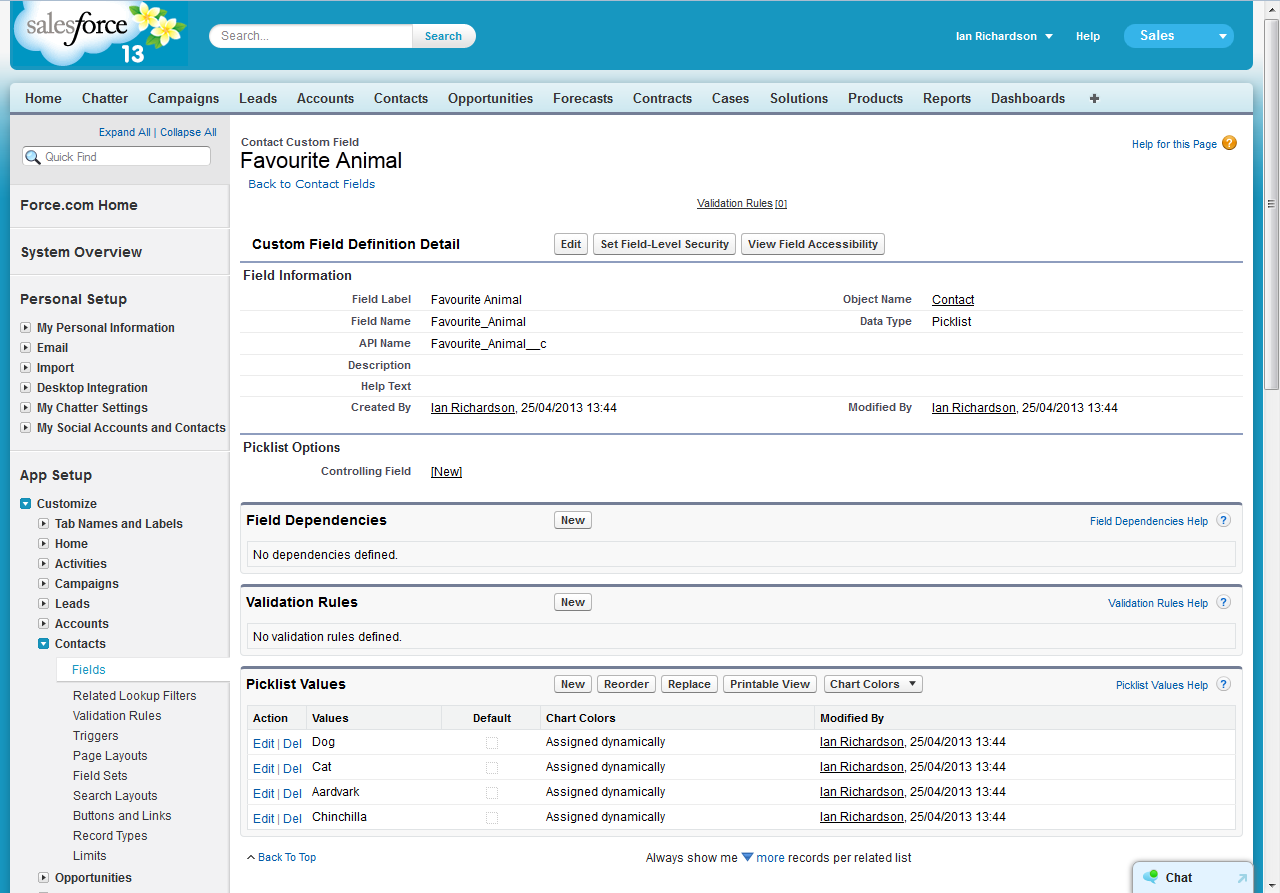Image resolution: width=1280 pixels, height=893 pixels.
Task: Click the Quick Find magnifier icon
Action: click(33, 157)
